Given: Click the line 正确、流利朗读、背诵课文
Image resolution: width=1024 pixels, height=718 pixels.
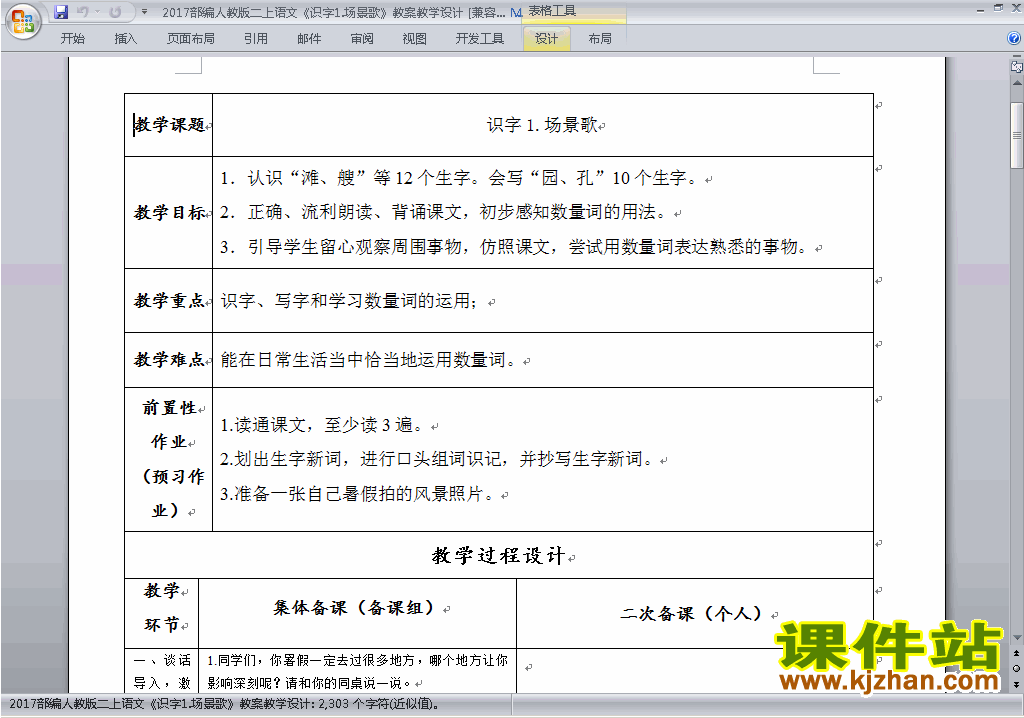Looking at the screenshot, I should point(446,212).
